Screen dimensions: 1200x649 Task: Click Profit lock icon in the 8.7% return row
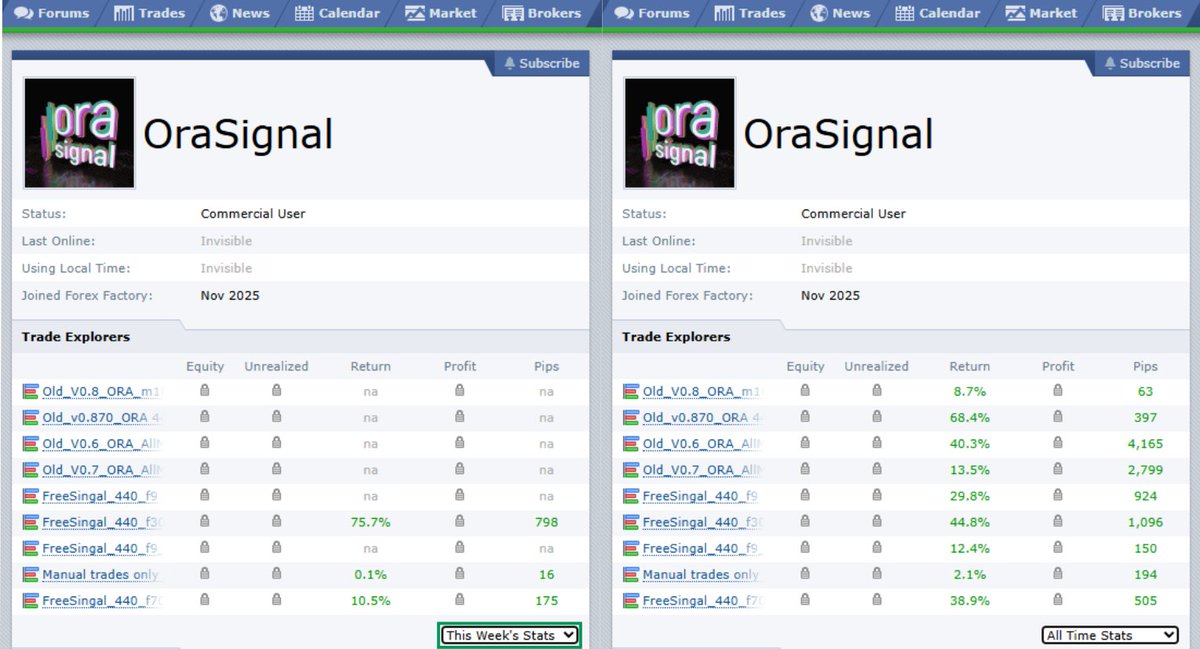(x=1058, y=390)
